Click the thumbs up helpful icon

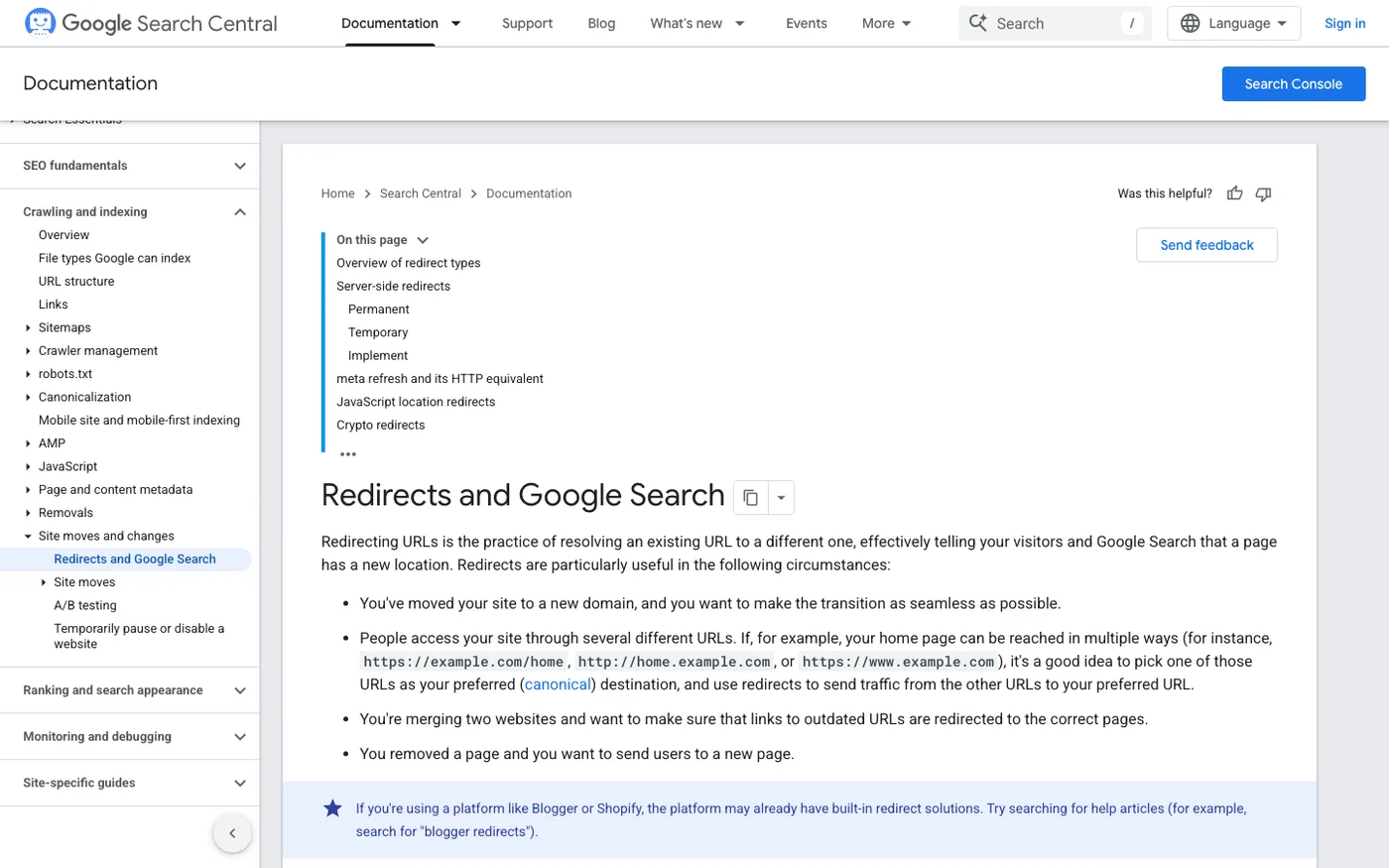(x=1234, y=193)
